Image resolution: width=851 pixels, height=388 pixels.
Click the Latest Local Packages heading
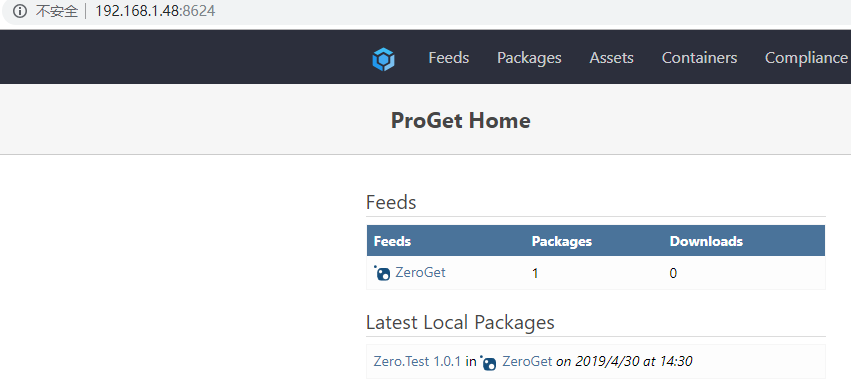tap(460, 322)
